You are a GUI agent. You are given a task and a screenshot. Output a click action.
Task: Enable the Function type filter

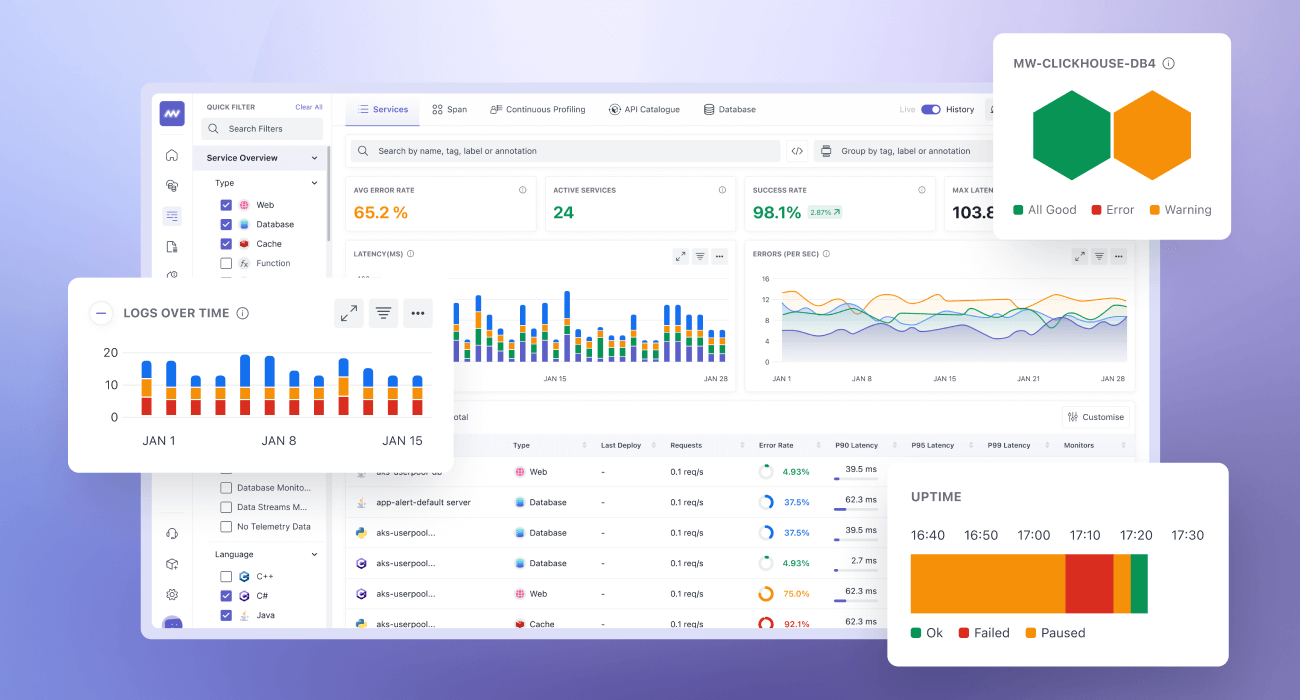point(224,263)
